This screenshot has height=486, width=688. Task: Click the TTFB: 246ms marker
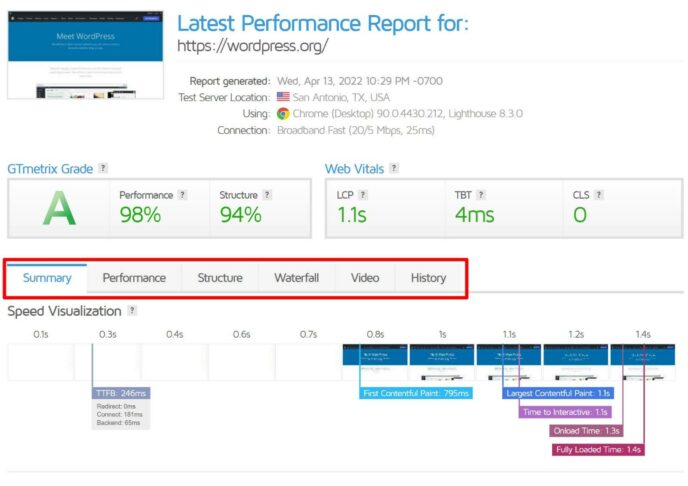pos(121,393)
